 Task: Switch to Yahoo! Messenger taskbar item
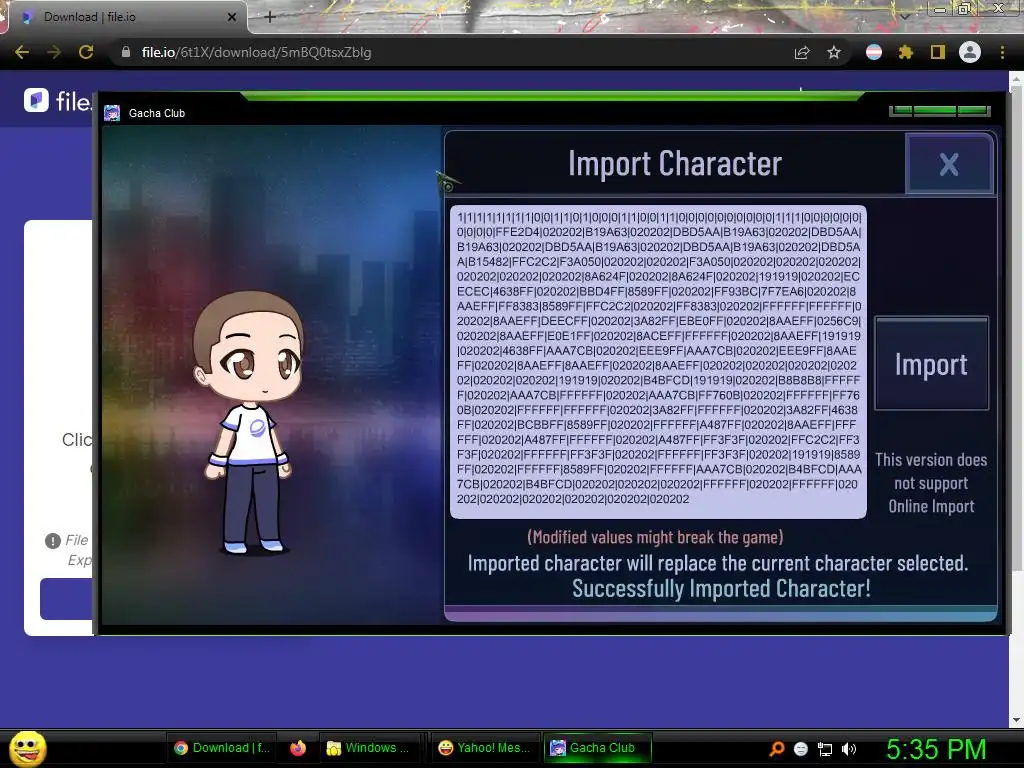(x=485, y=748)
